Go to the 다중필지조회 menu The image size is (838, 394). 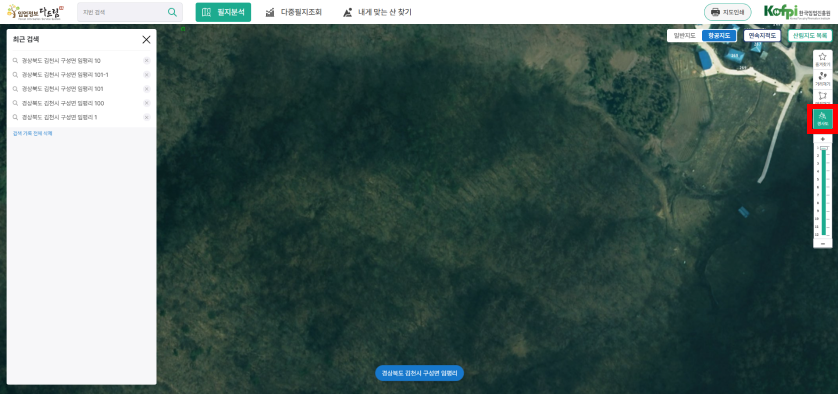point(294,12)
